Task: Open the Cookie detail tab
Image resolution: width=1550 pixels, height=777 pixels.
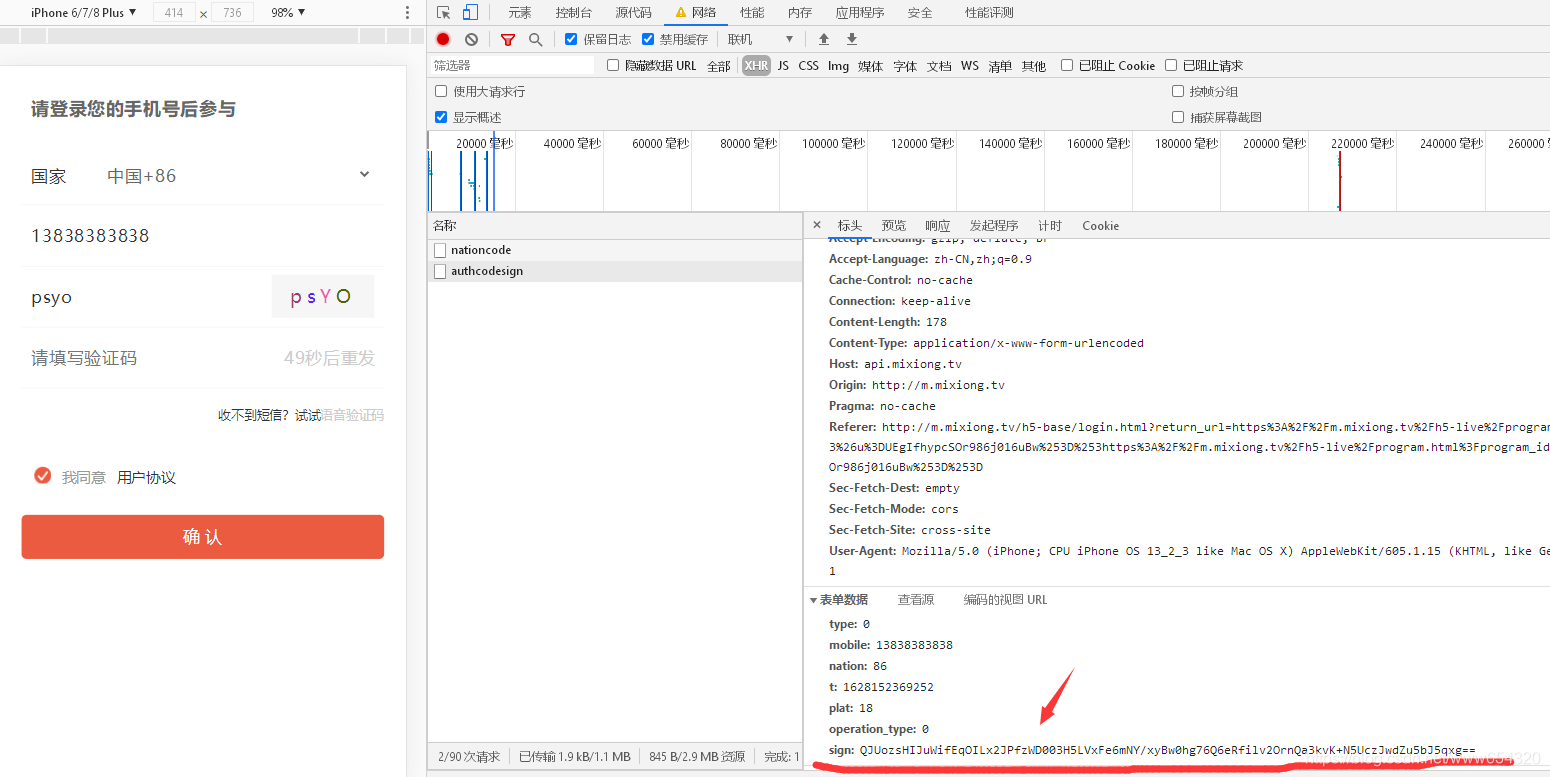Action: (1100, 226)
